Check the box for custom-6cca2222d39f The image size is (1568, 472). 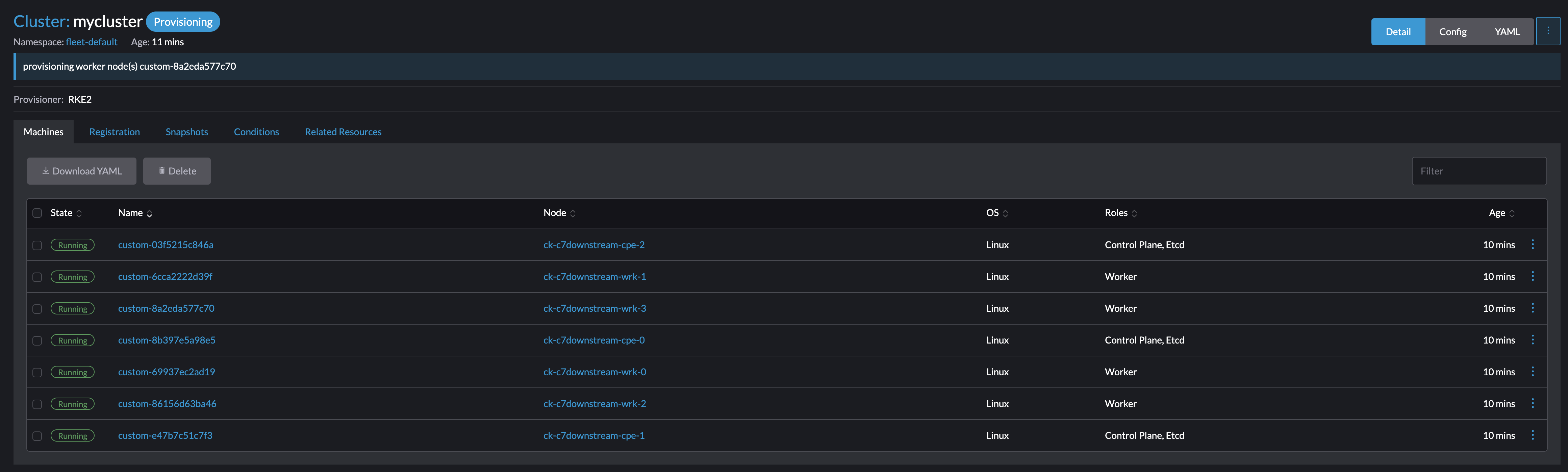click(x=37, y=277)
